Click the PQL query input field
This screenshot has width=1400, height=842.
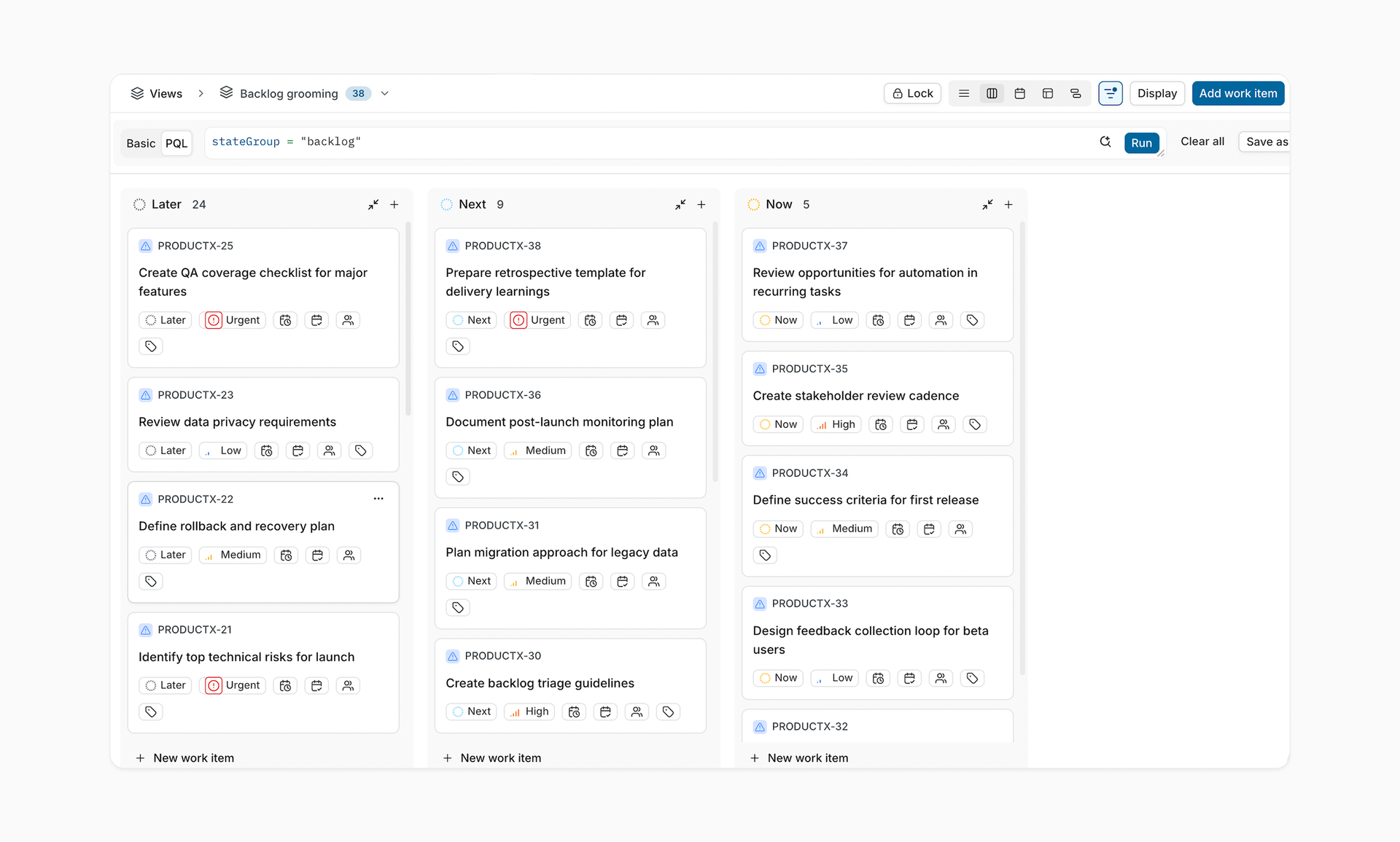pos(649,142)
